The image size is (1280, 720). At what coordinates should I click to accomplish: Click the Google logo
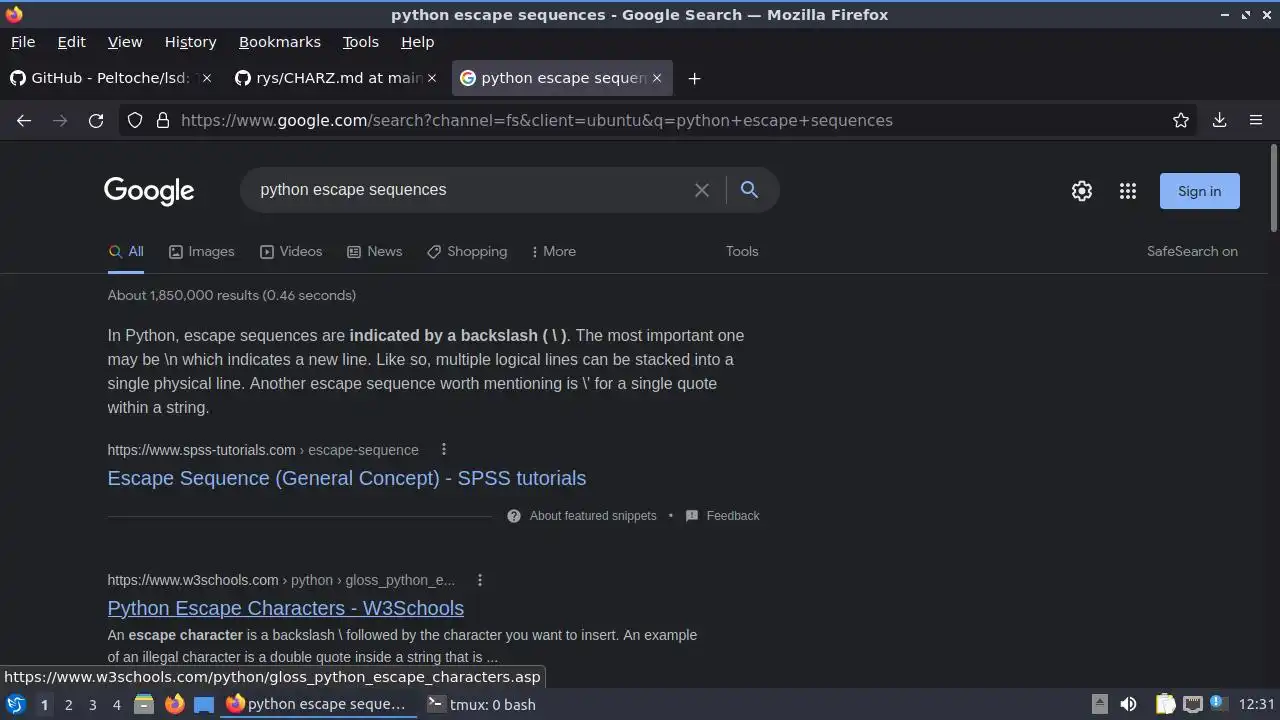pyautogui.click(x=149, y=191)
